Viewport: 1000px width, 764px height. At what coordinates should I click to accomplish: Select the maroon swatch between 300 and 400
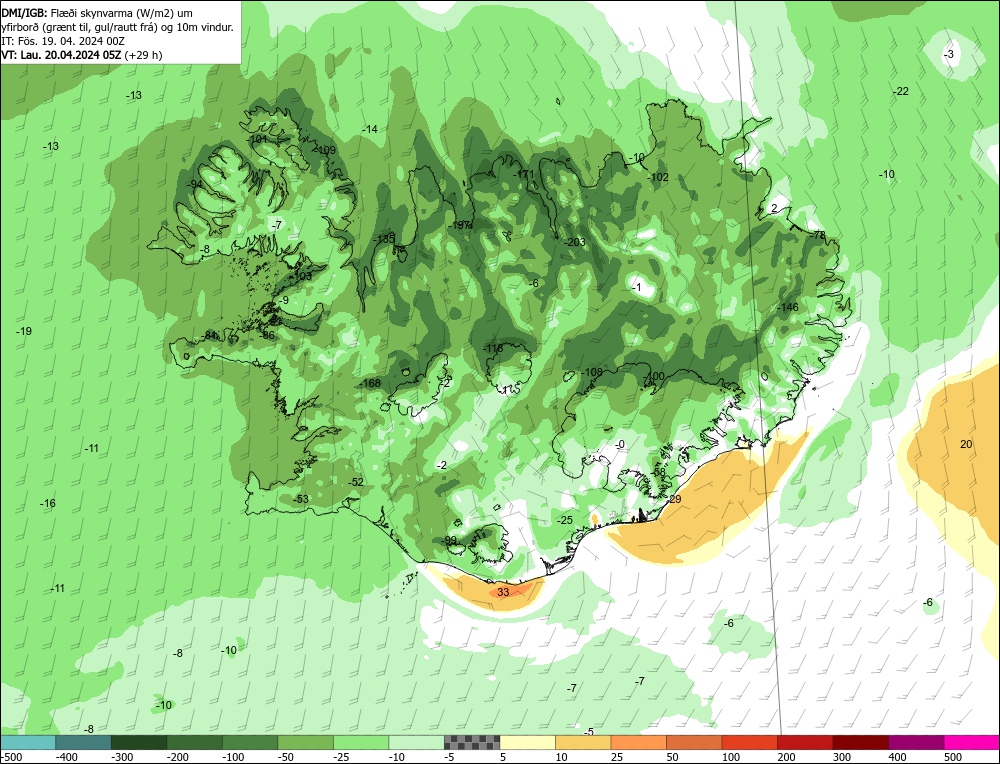[861, 742]
